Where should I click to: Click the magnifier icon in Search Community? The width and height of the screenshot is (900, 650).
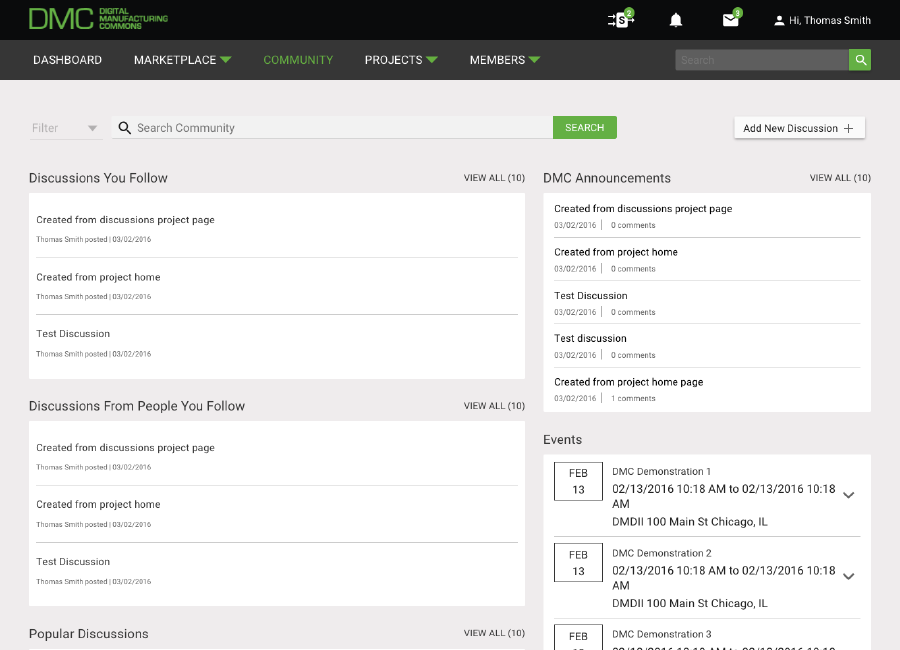pyautogui.click(x=125, y=127)
